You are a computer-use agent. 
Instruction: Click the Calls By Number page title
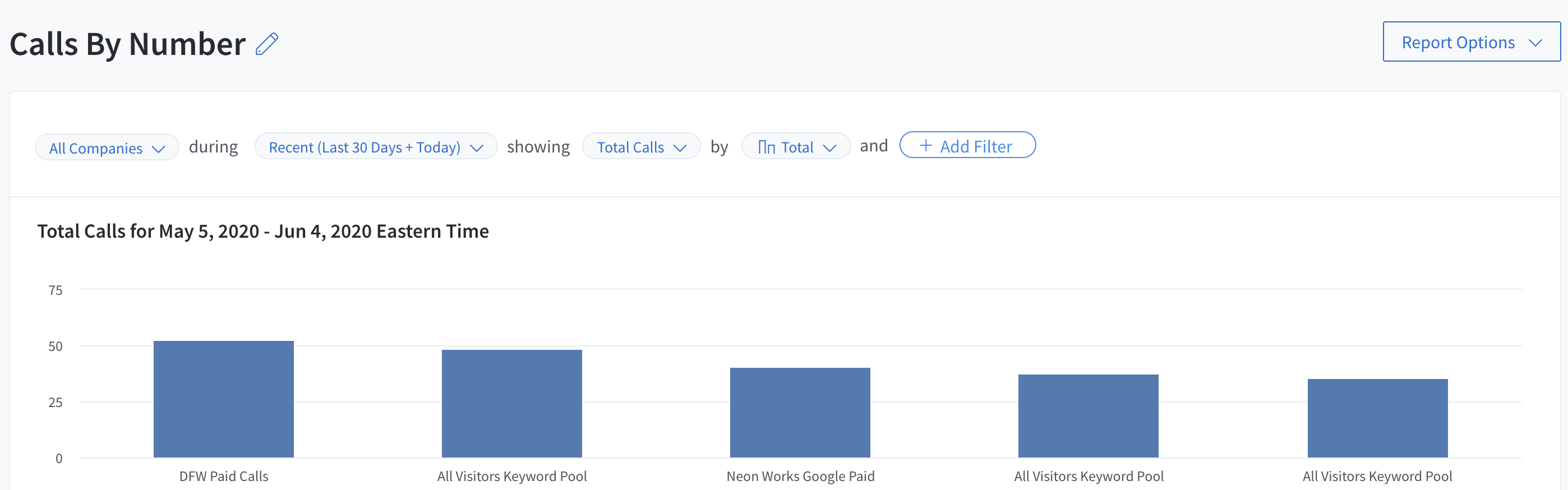(128, 44)
